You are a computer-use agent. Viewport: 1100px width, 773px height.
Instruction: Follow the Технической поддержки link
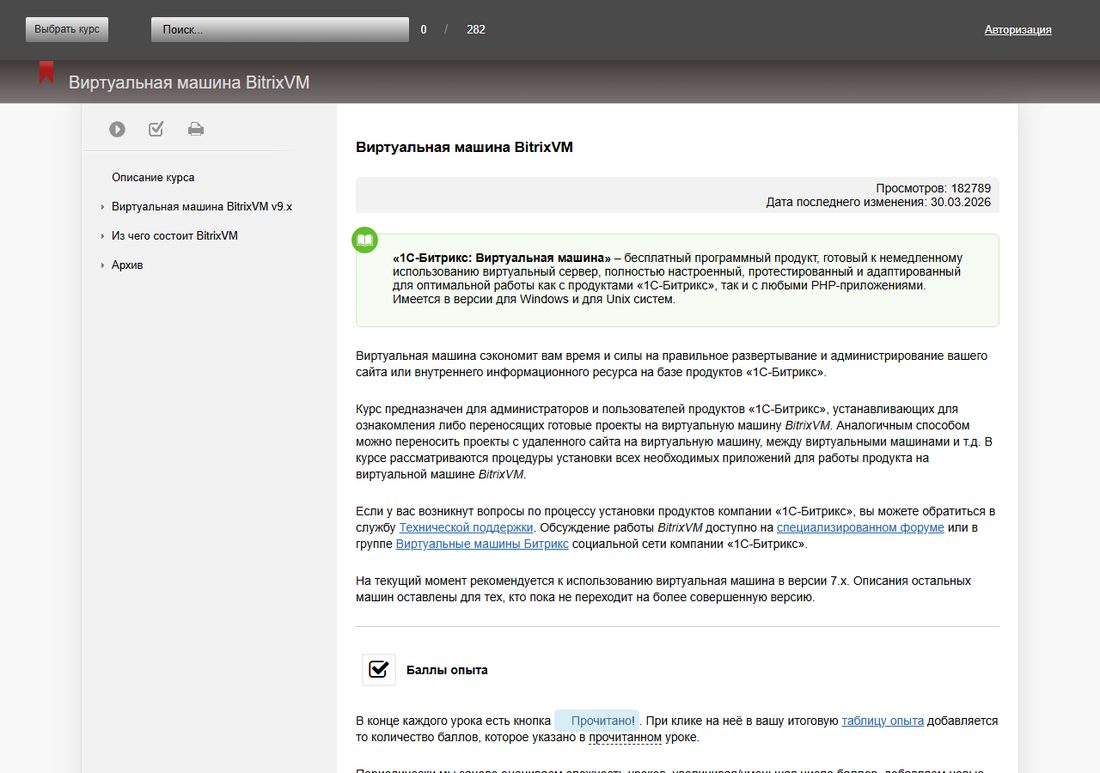pos(466,527)
